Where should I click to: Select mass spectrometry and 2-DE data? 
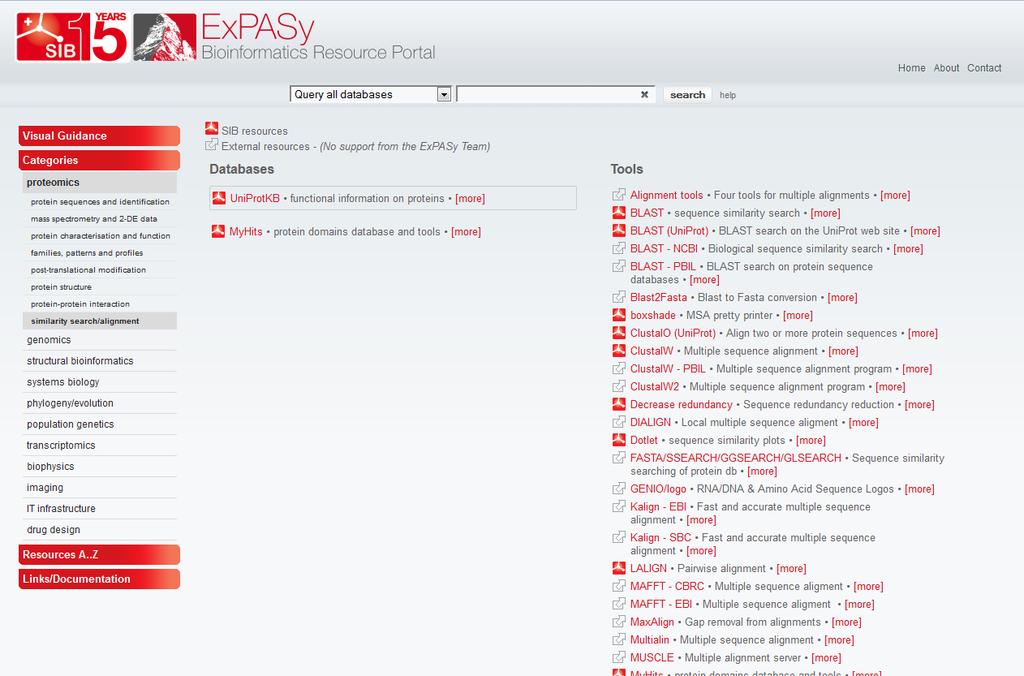pyautogui.click(x=94, y=219)
